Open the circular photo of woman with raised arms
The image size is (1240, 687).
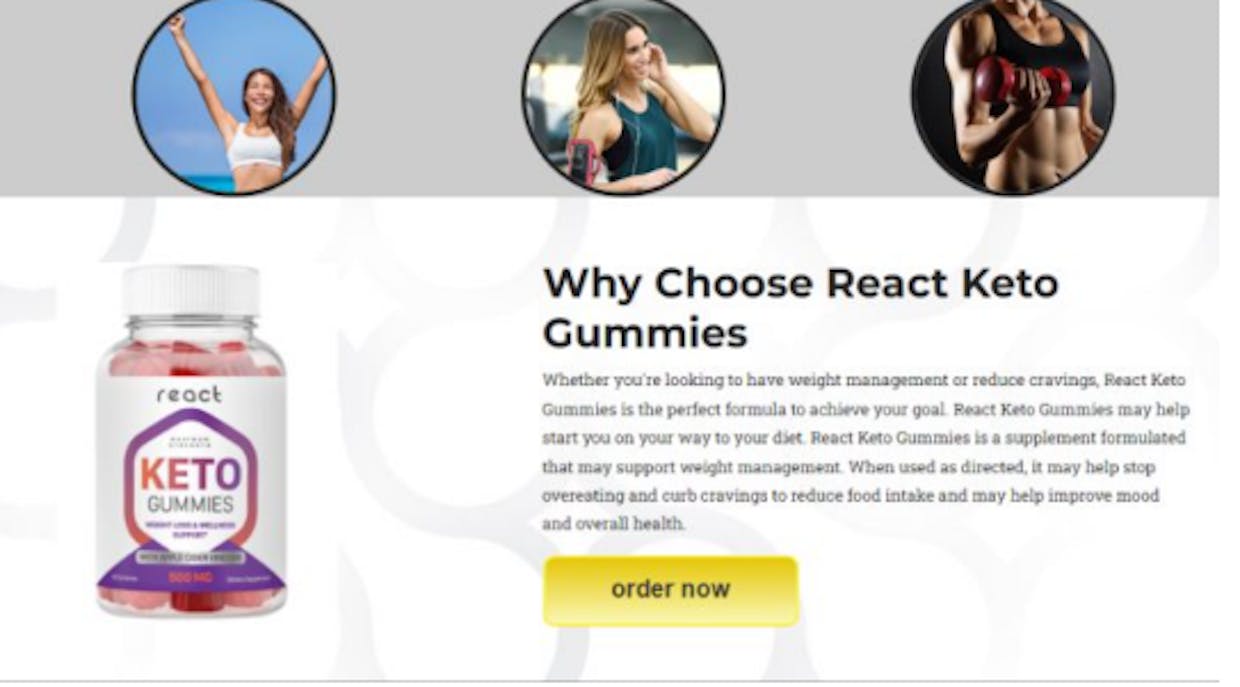click(234, 97)
